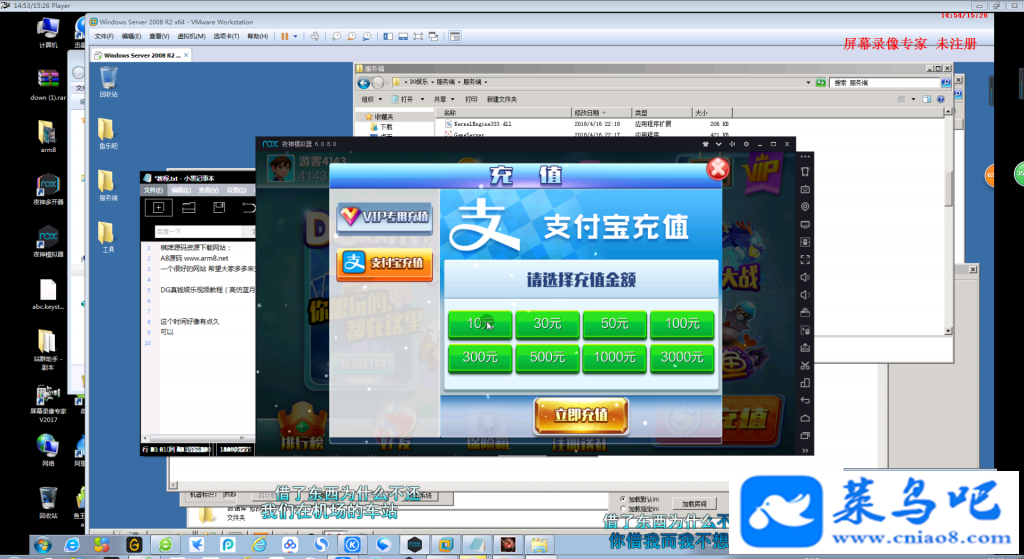The width and height of the screenshot is (1024, 559).
Task: Click Nox fullscreen icon in sidebar
Action: point(805,259)
